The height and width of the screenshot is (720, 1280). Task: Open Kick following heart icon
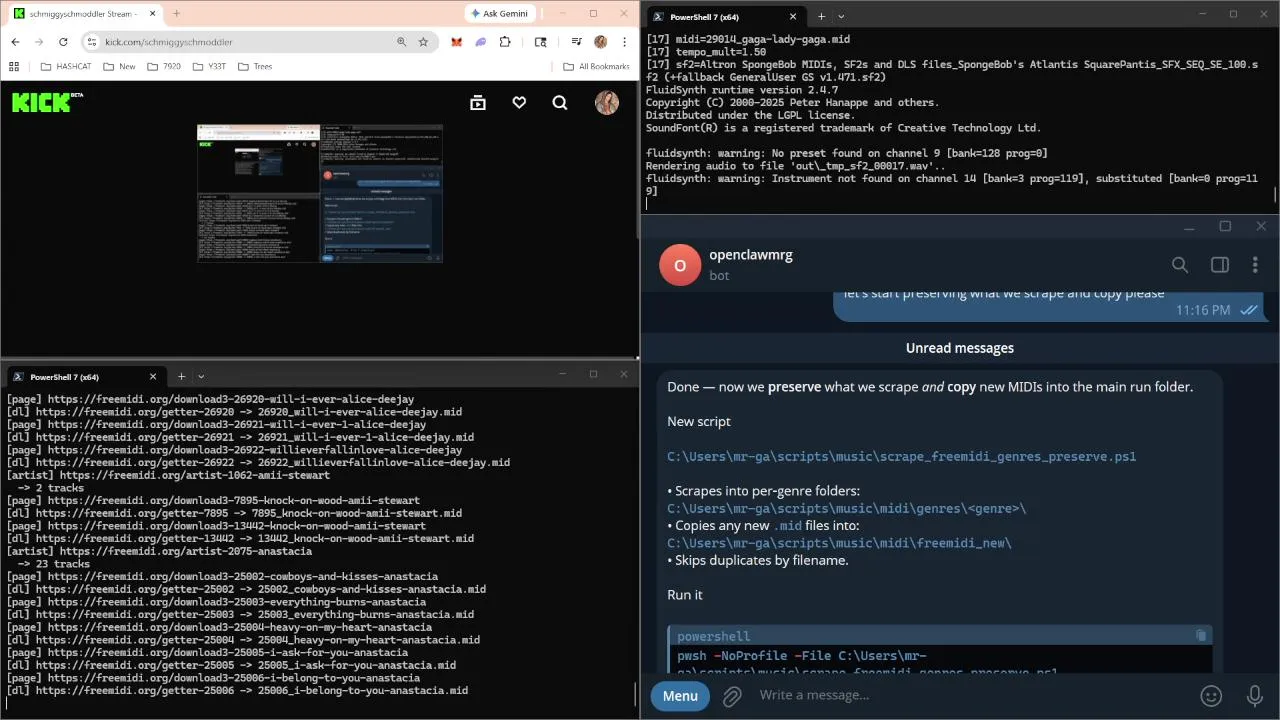tap(519, 102)
